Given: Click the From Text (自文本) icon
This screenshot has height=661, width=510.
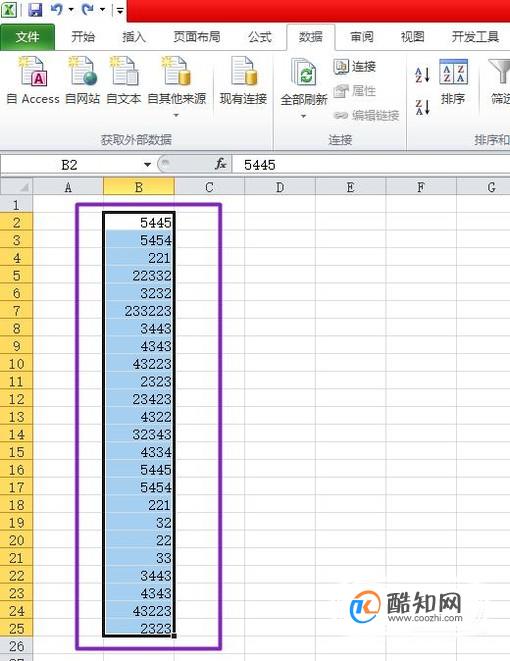Looking at the screenshot, I should [x=123, y=72].
